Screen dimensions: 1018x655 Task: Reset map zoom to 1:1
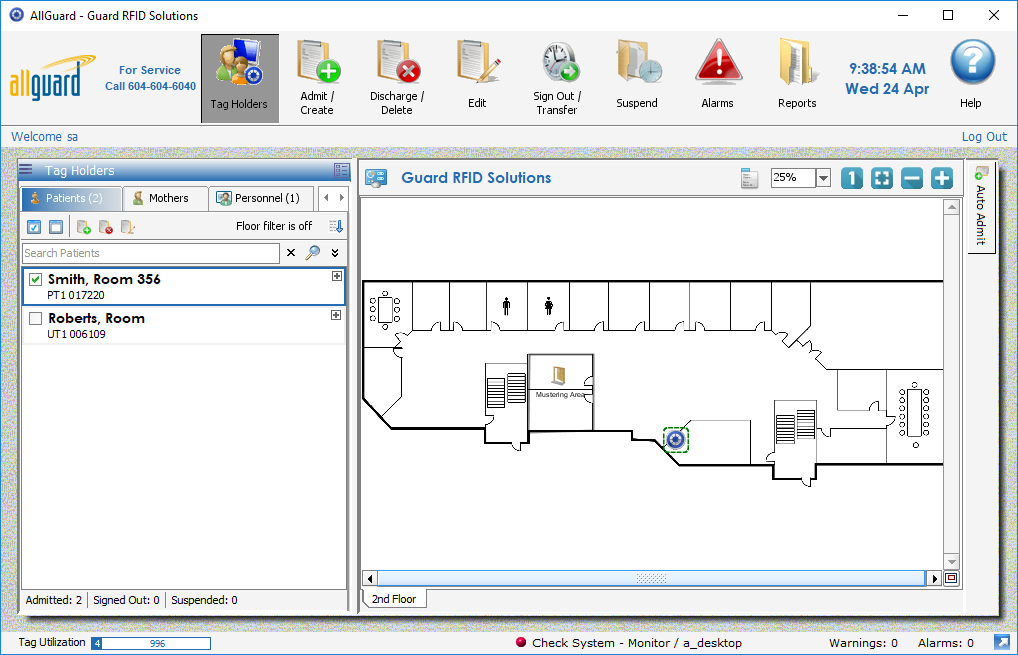click(x=852, y=178)
